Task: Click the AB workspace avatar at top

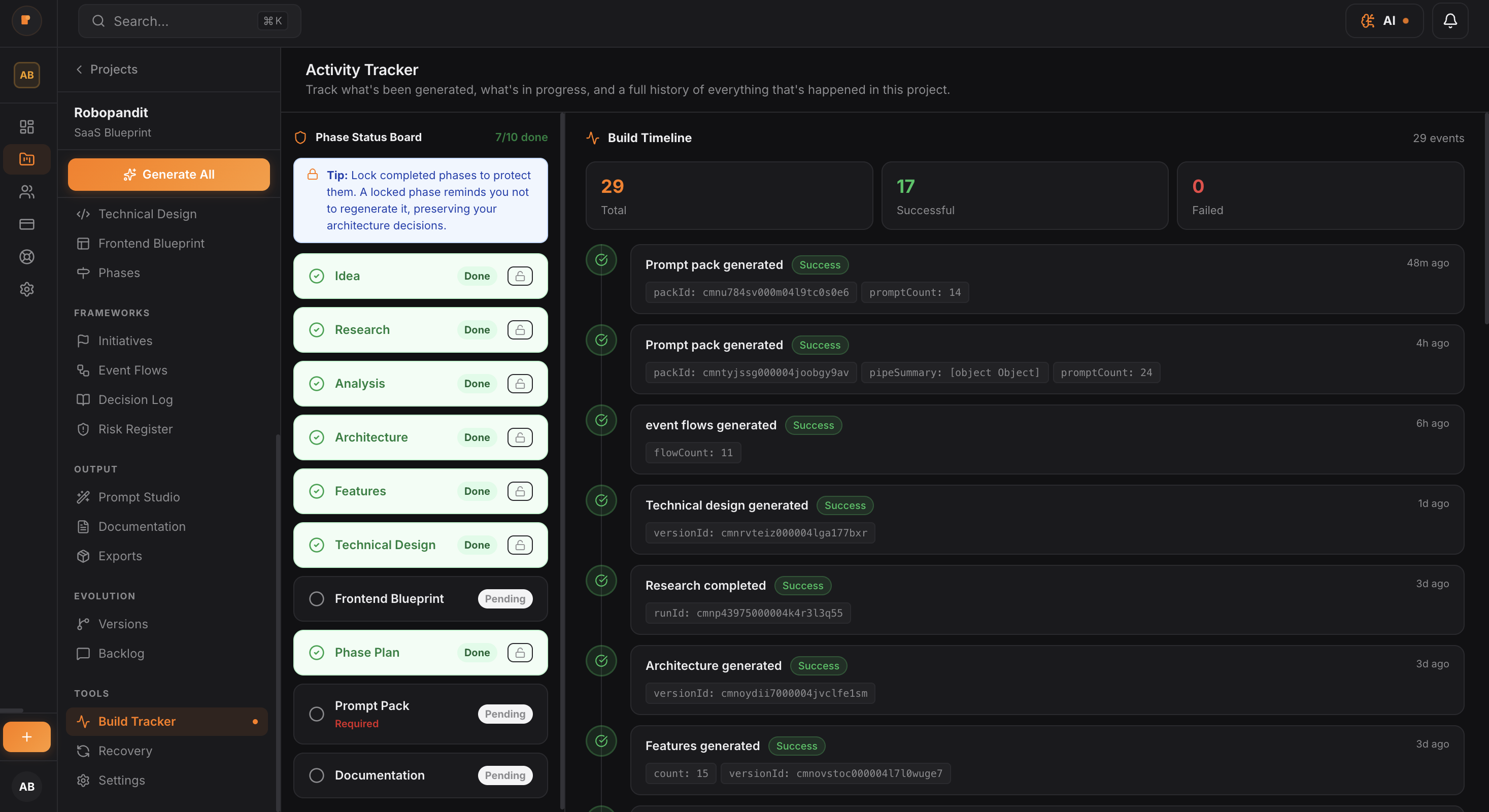Action: pos(26,75)
